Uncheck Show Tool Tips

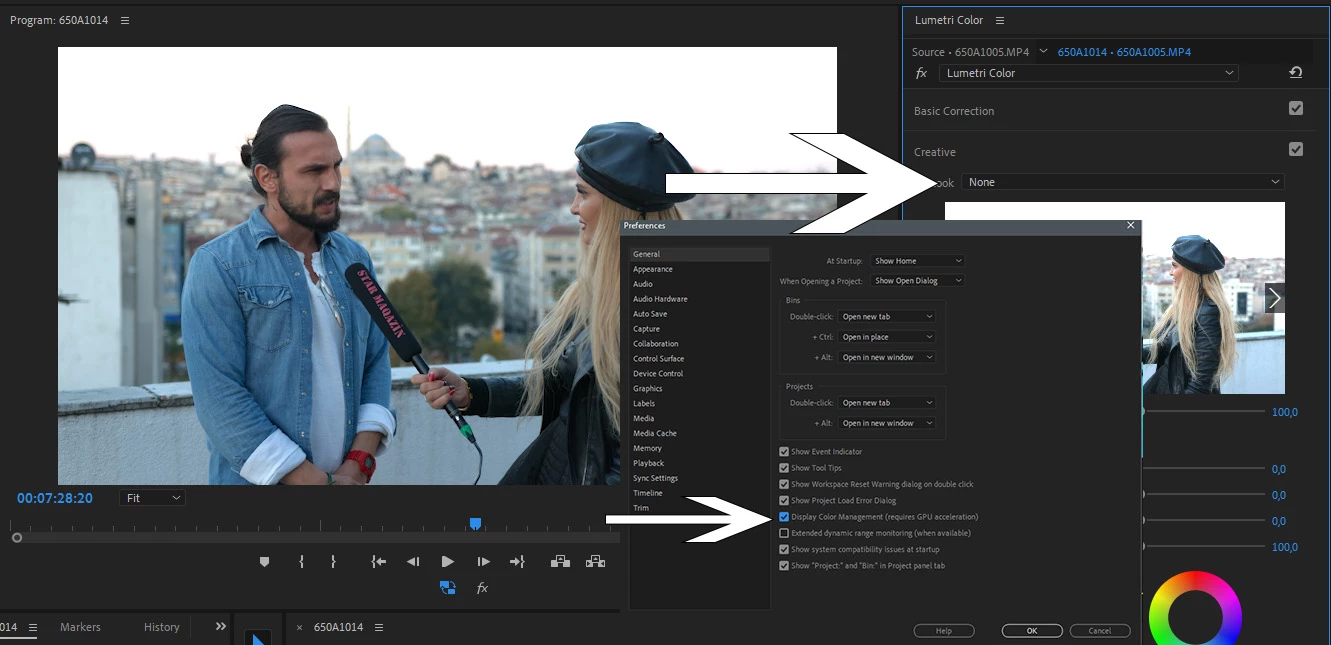tap(784, 468)
